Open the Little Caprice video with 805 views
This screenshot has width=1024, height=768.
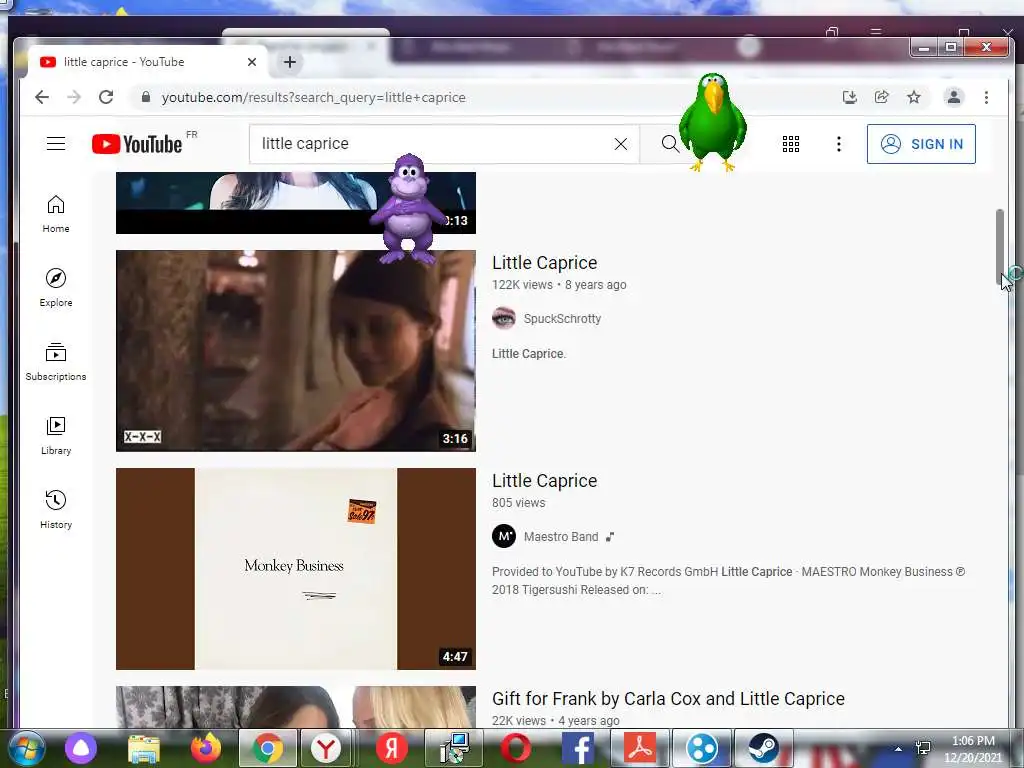pyautogui.click(x=545, y=481)
